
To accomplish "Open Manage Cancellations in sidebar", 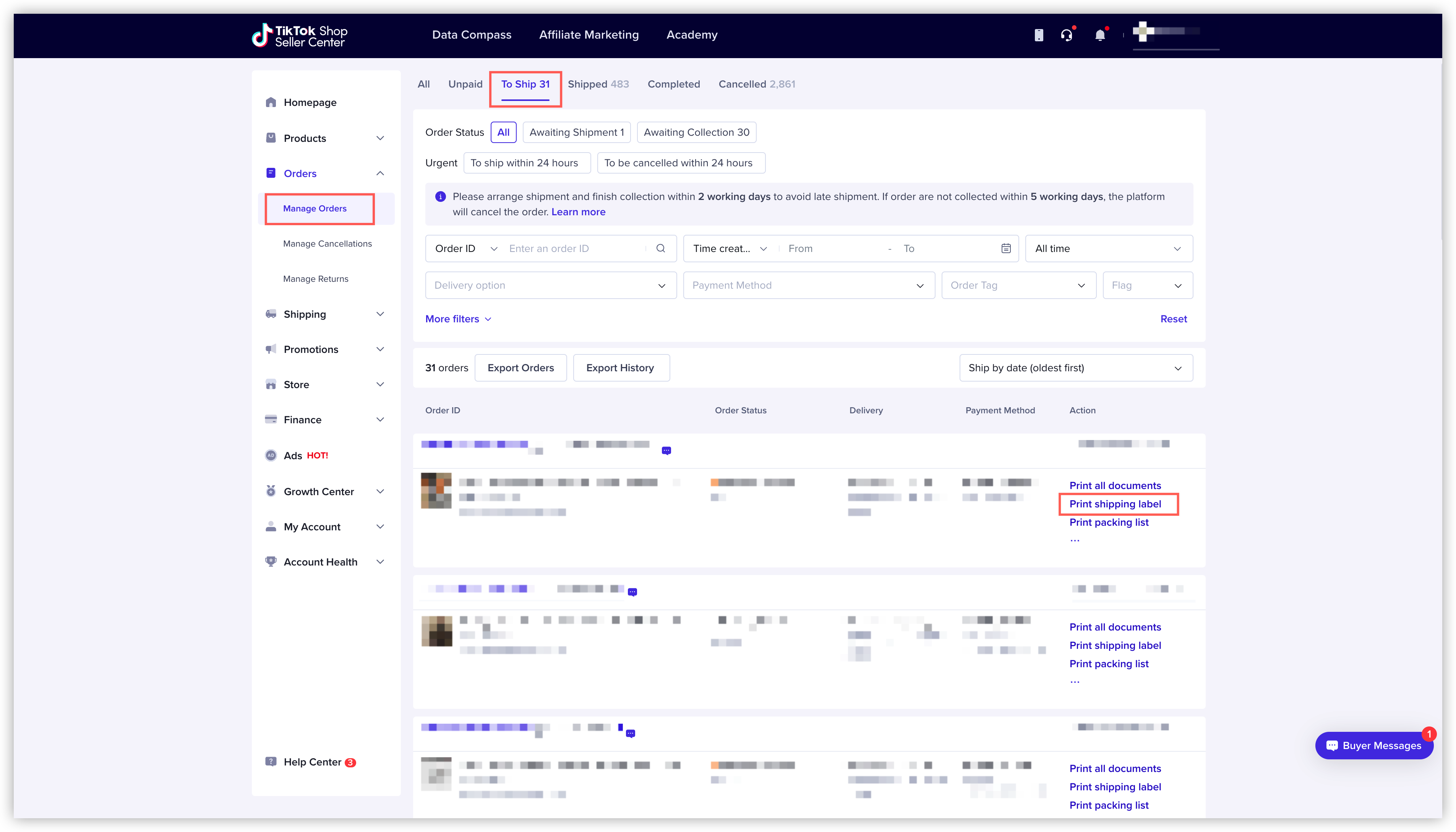I will coord(327,244).
